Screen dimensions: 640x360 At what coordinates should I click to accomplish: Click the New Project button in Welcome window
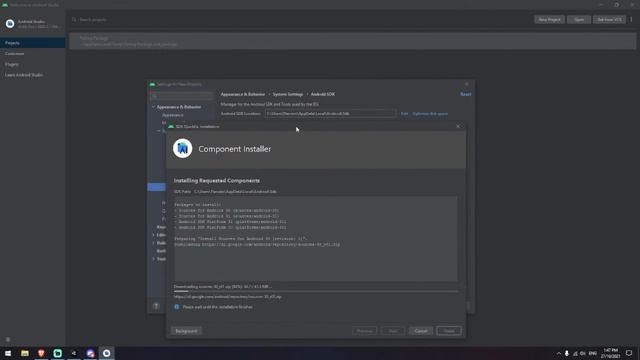tap(549, 20)
